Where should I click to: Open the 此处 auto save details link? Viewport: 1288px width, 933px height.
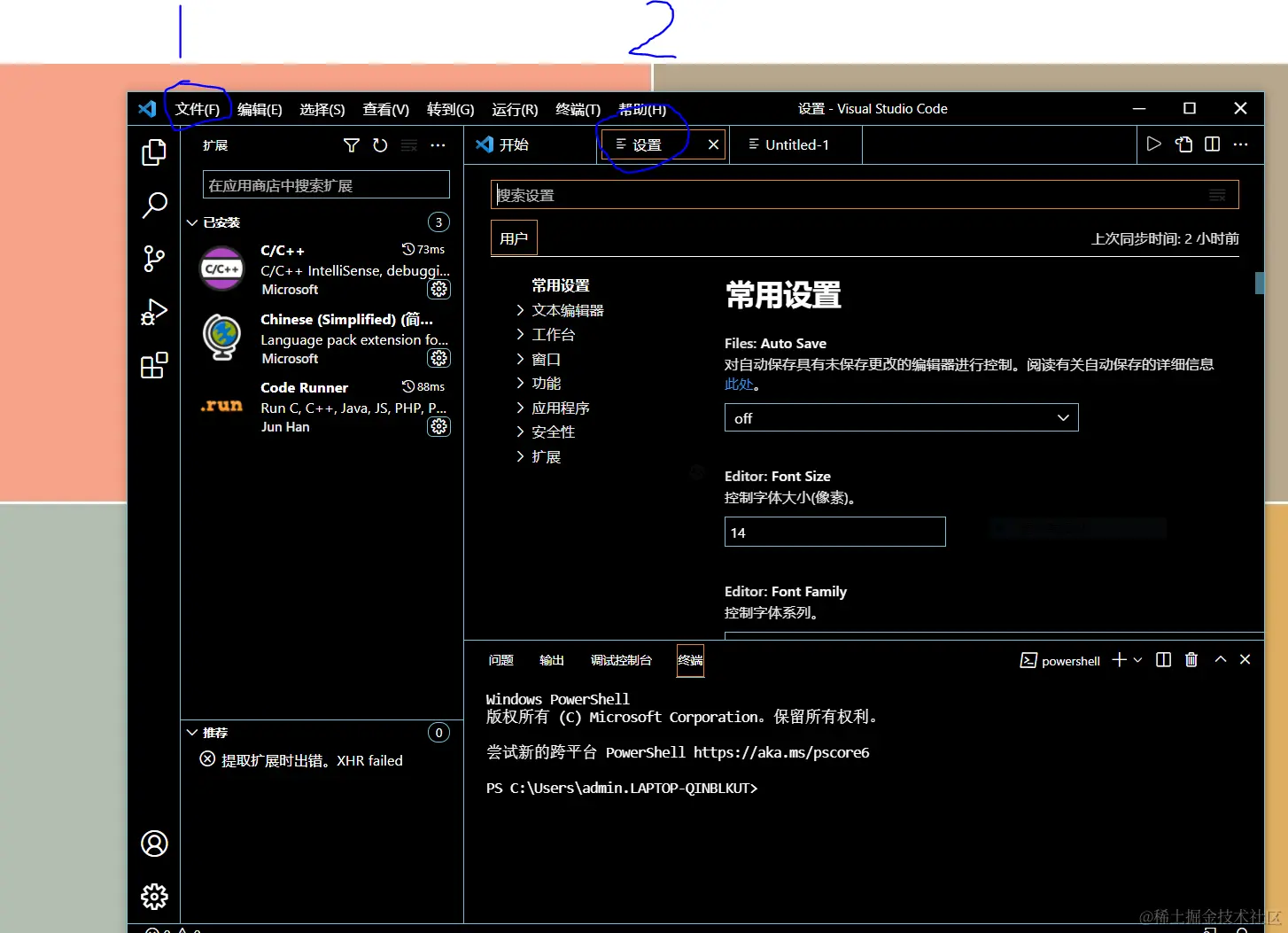739,385
